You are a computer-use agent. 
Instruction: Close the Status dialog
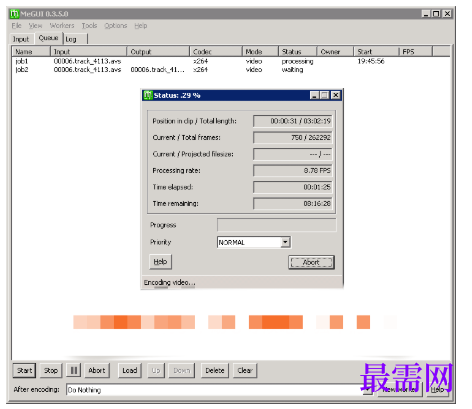[336, 95]
